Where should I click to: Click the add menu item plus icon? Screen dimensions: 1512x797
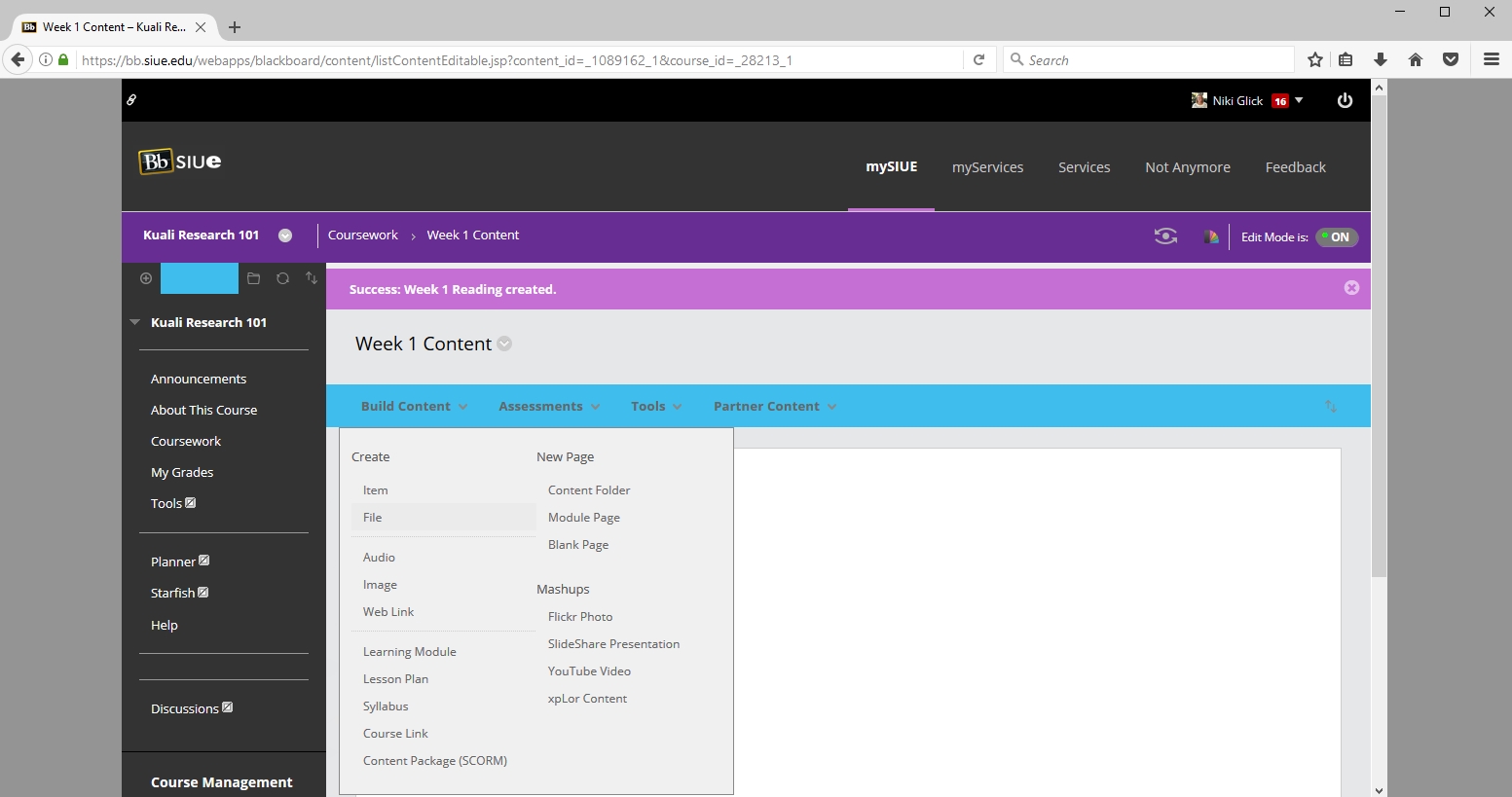click(x=146, y=278)
